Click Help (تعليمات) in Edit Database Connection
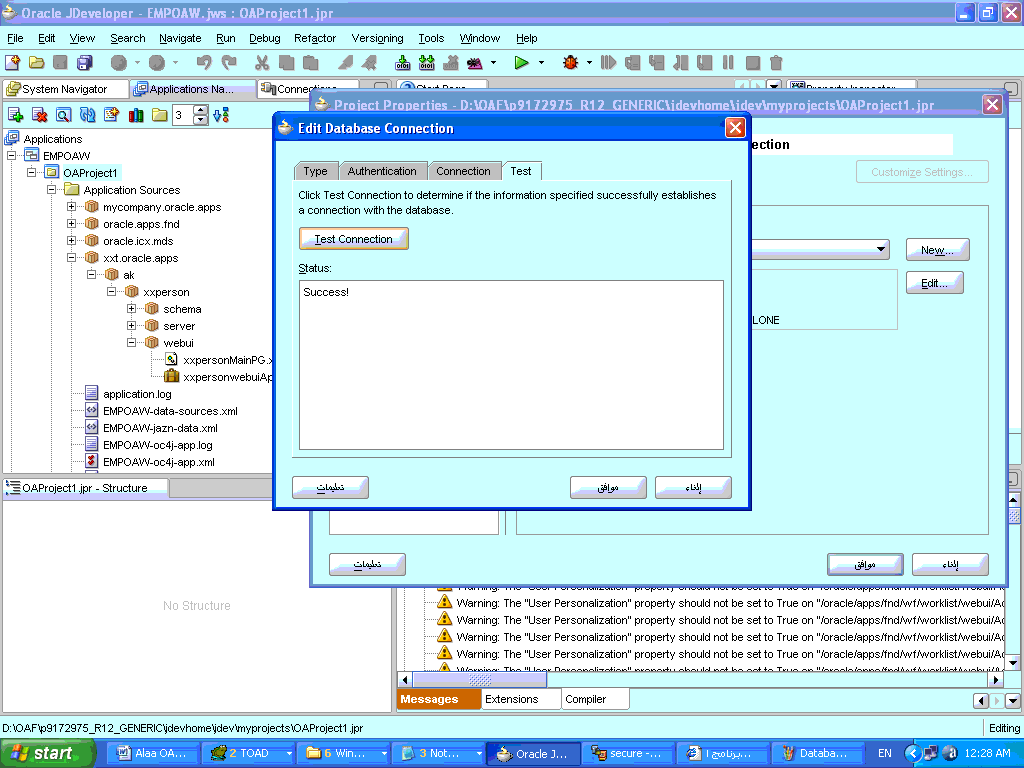The height and width of the screenshot is (768, 1024). click(330, 487)
